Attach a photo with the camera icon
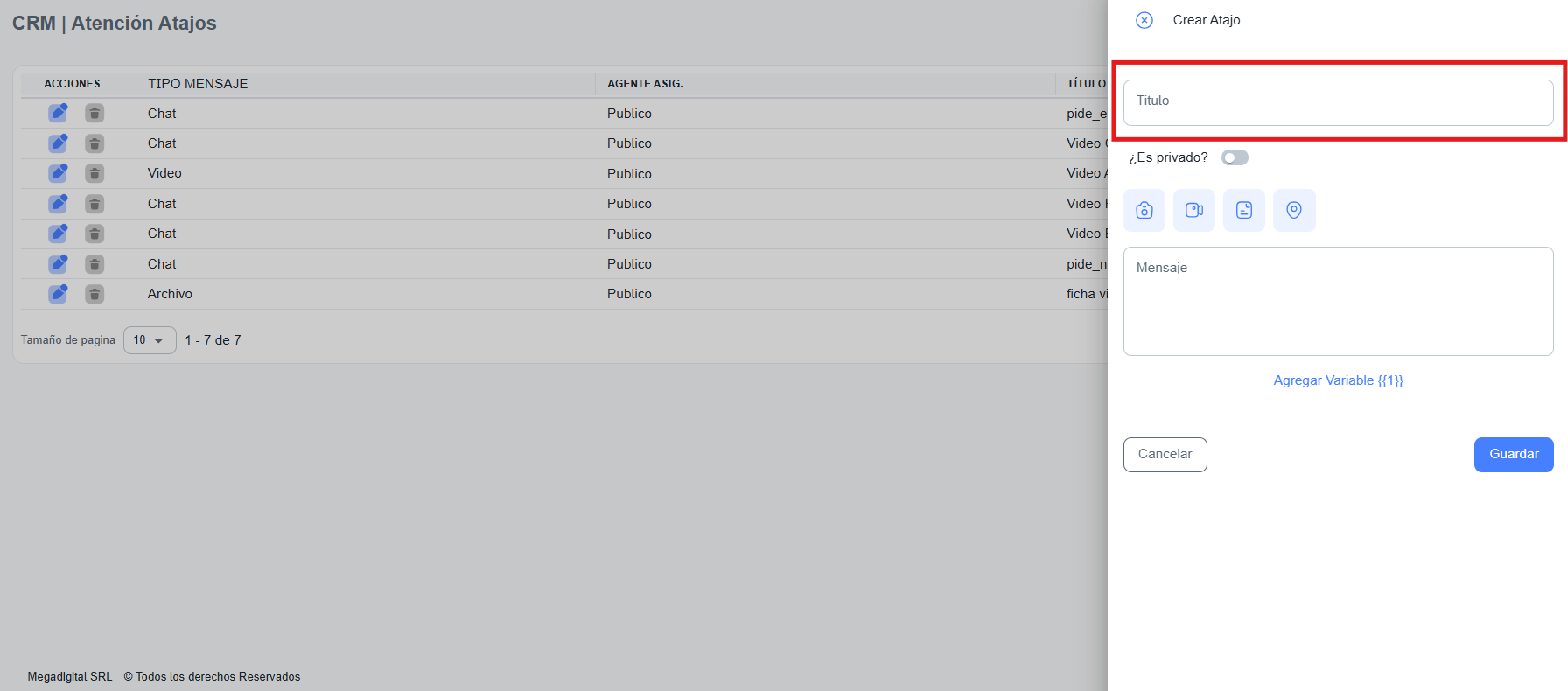Screen dimensions: 1568x691 [1144, 211]
